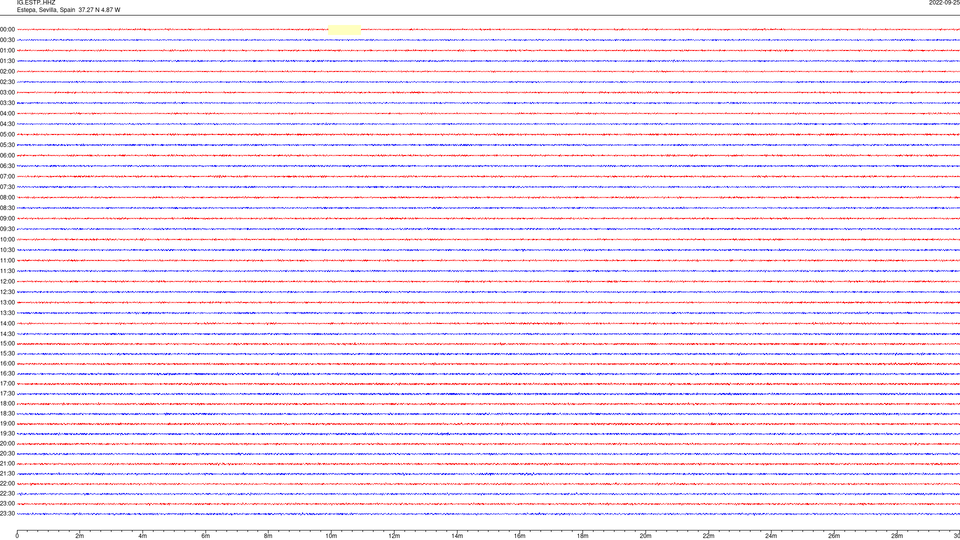Select the 19:30 row time label
Image resolution: width=960 pixels, height=540 pixels.
click(7, 434)
